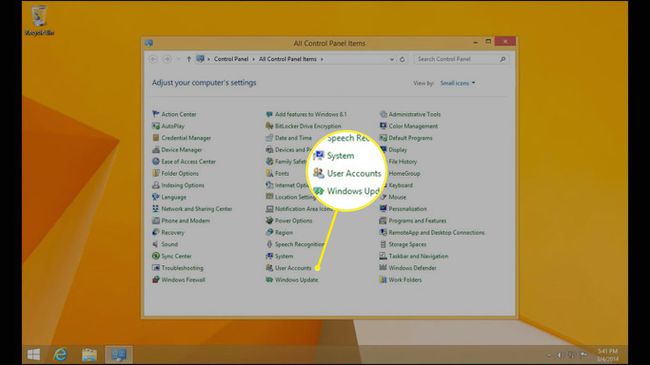This screenshot has width=650, height=365.
Task: Select the Ease of Access Center icon
Action: pyautogui.click(x=156, y=161)
